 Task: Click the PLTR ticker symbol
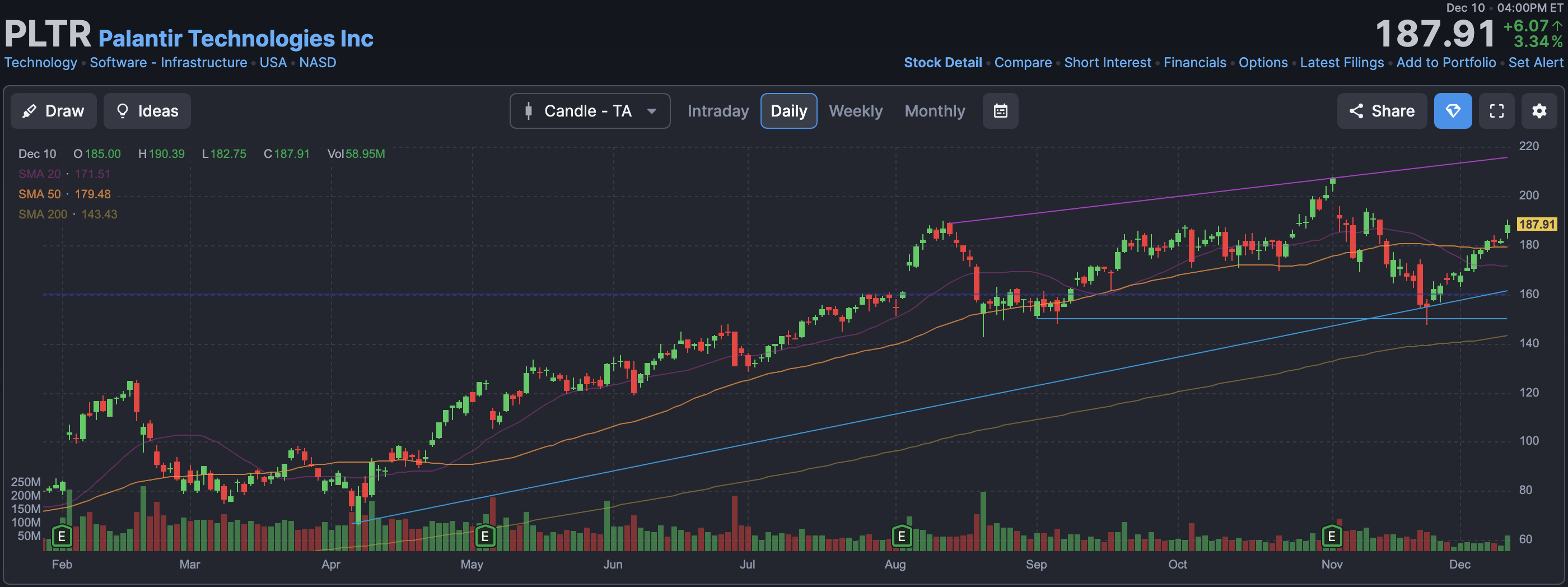click(x=48, y=34)
